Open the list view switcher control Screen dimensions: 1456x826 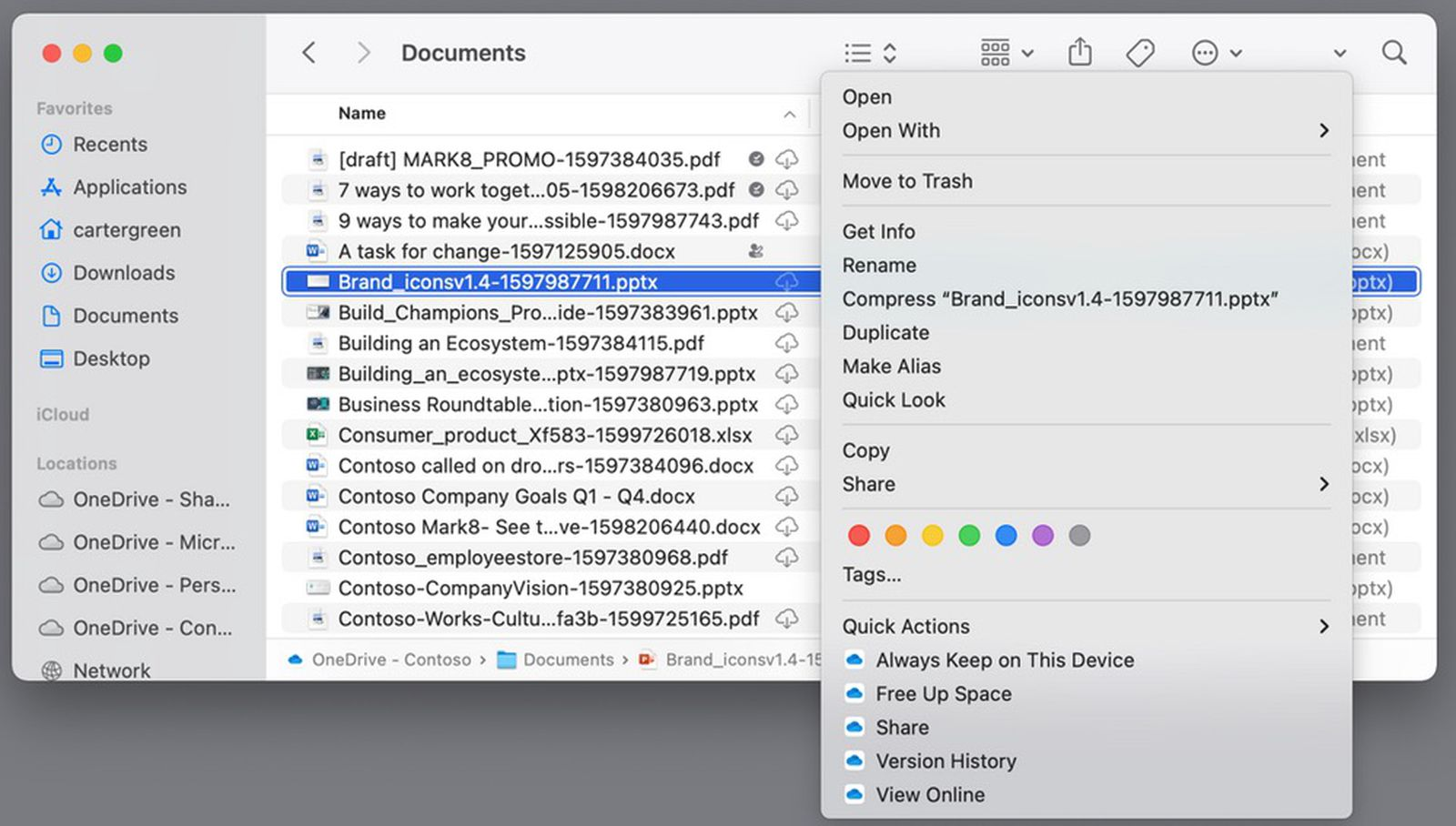(x=870, y=53)
